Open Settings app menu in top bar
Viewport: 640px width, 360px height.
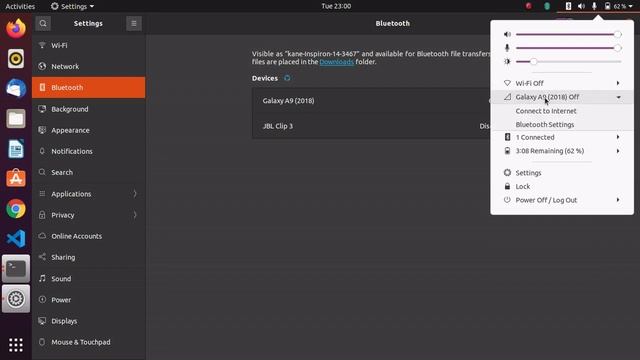[x=72, y=6]
